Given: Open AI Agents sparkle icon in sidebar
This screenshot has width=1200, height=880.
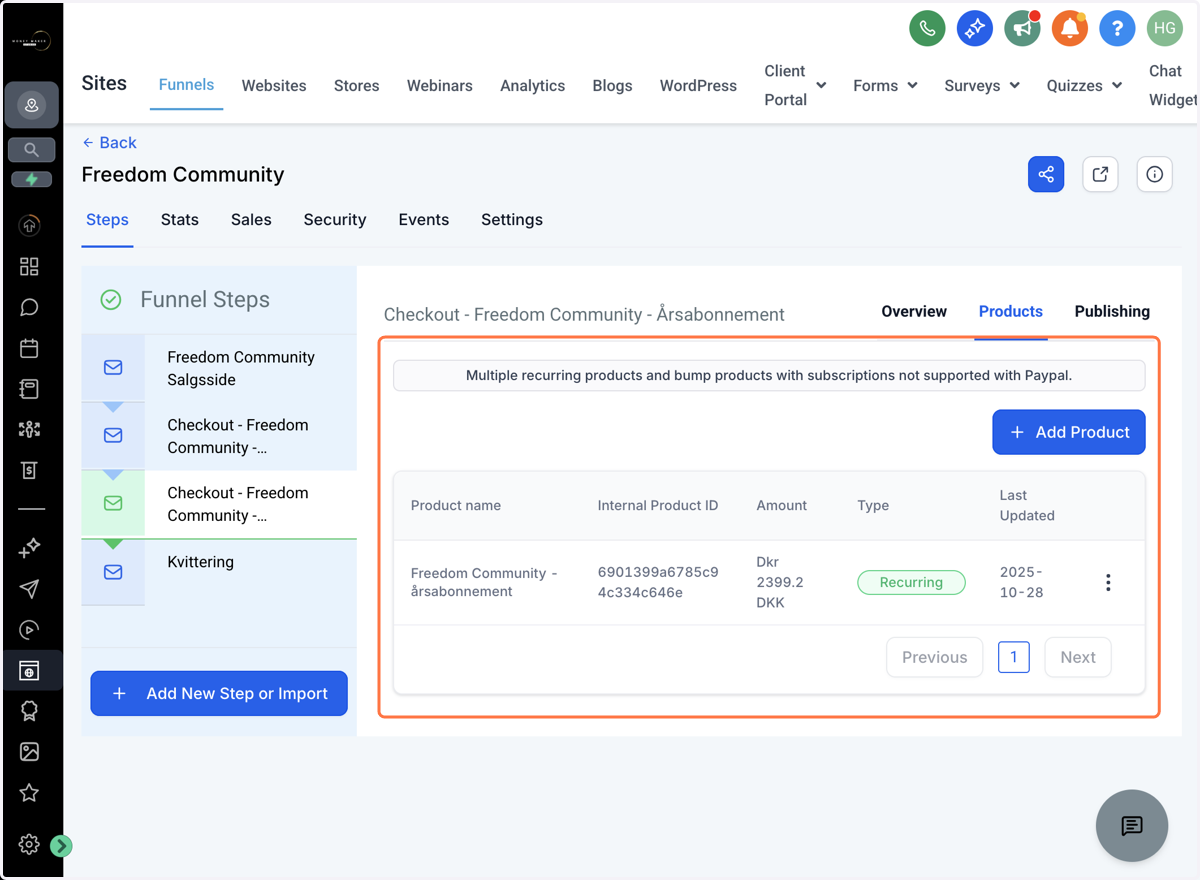Looking at the screenshot, I should (x=29, y=548).
